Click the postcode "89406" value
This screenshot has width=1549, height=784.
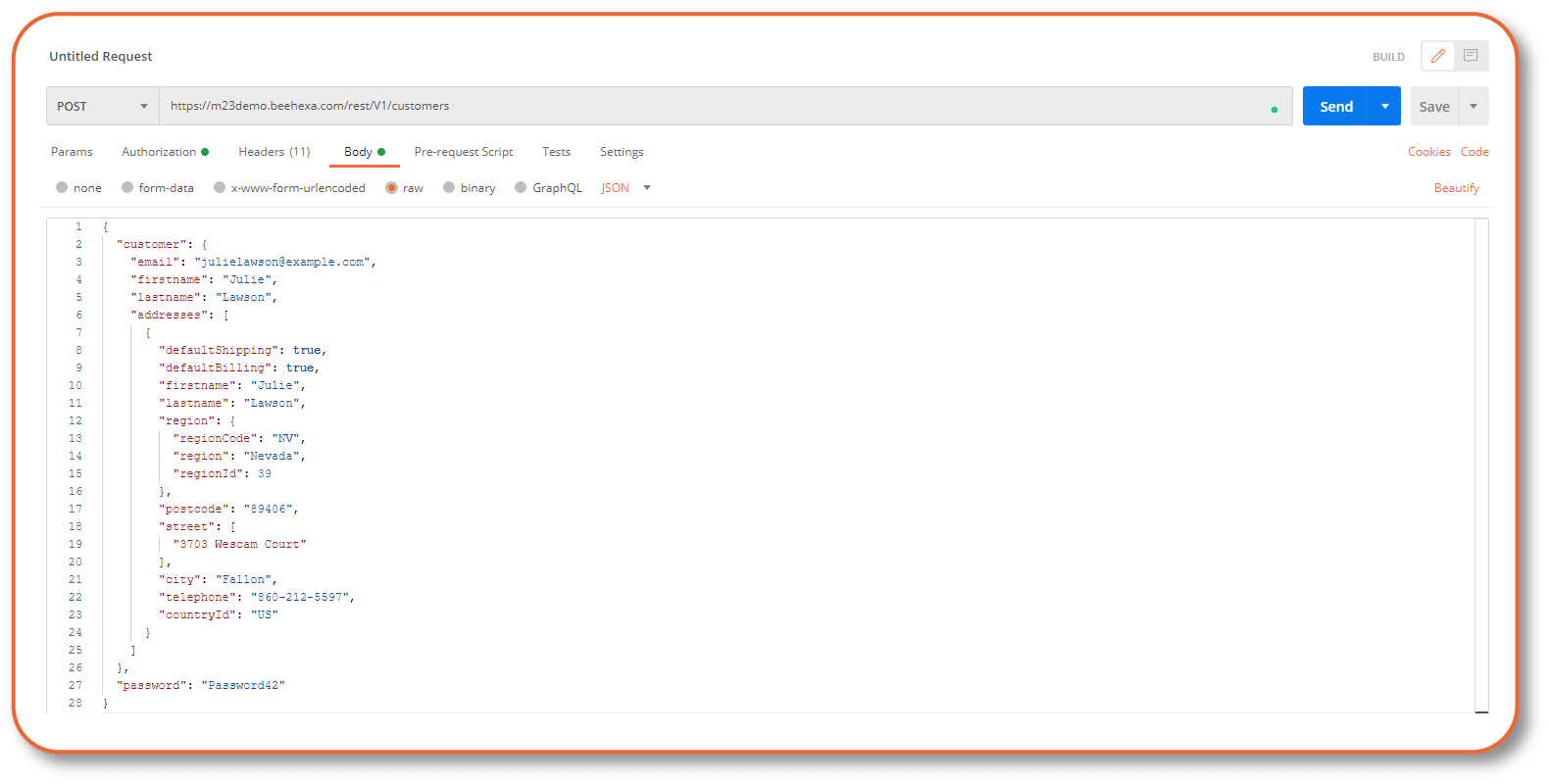[268, 509]
